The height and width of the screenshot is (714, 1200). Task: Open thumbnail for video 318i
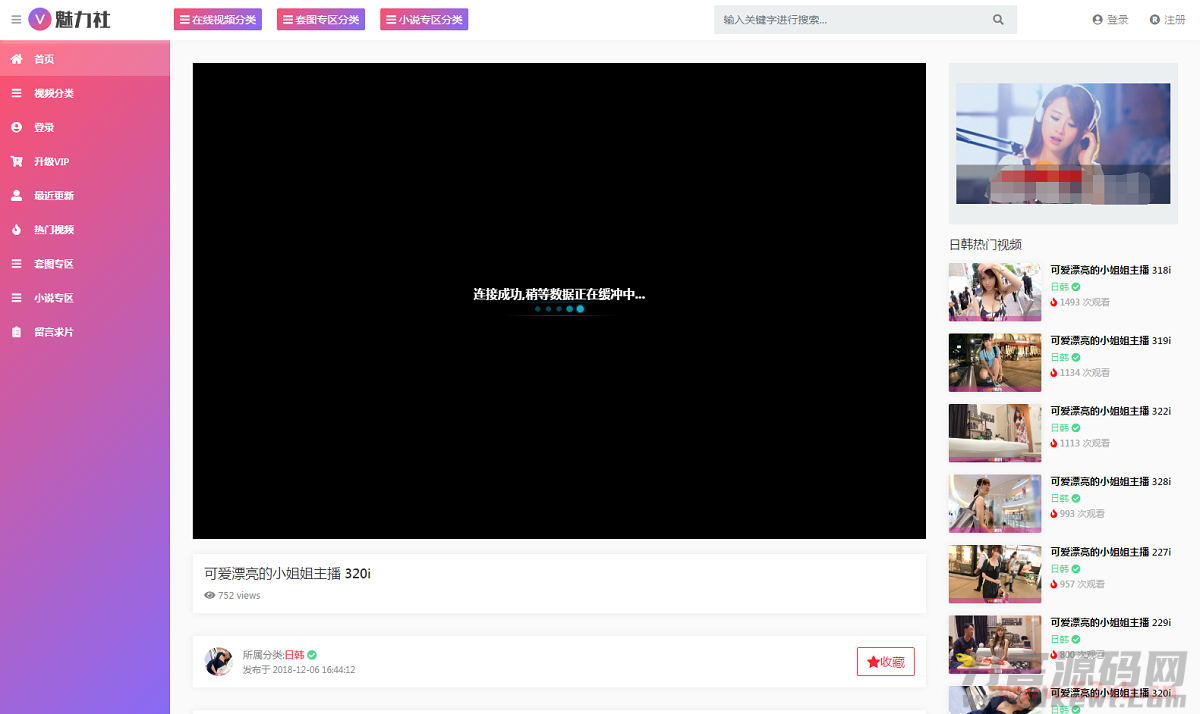[x=994, y=291]
